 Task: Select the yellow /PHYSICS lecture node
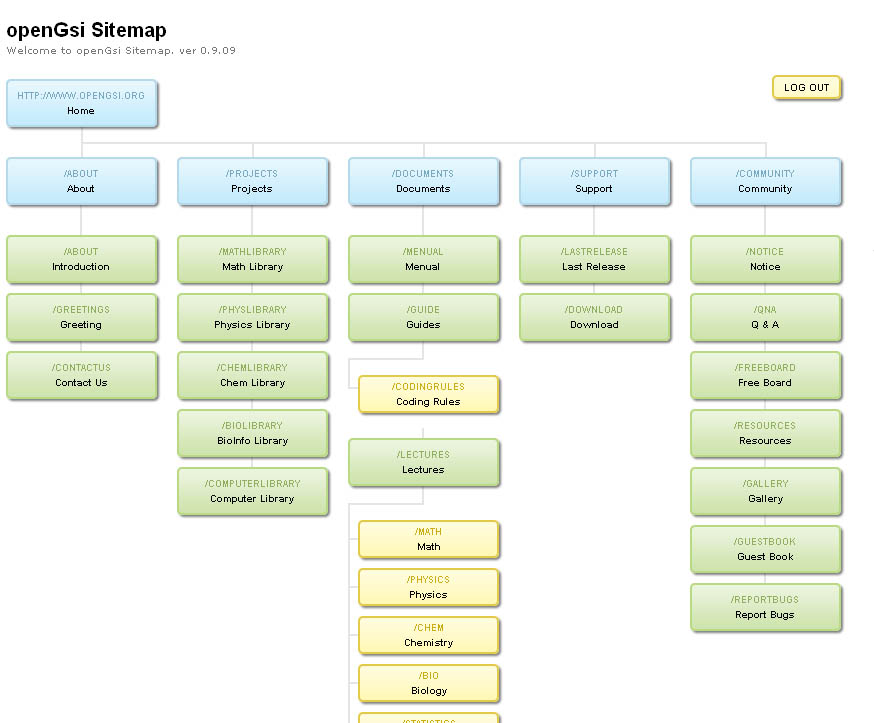pos(429,587)
